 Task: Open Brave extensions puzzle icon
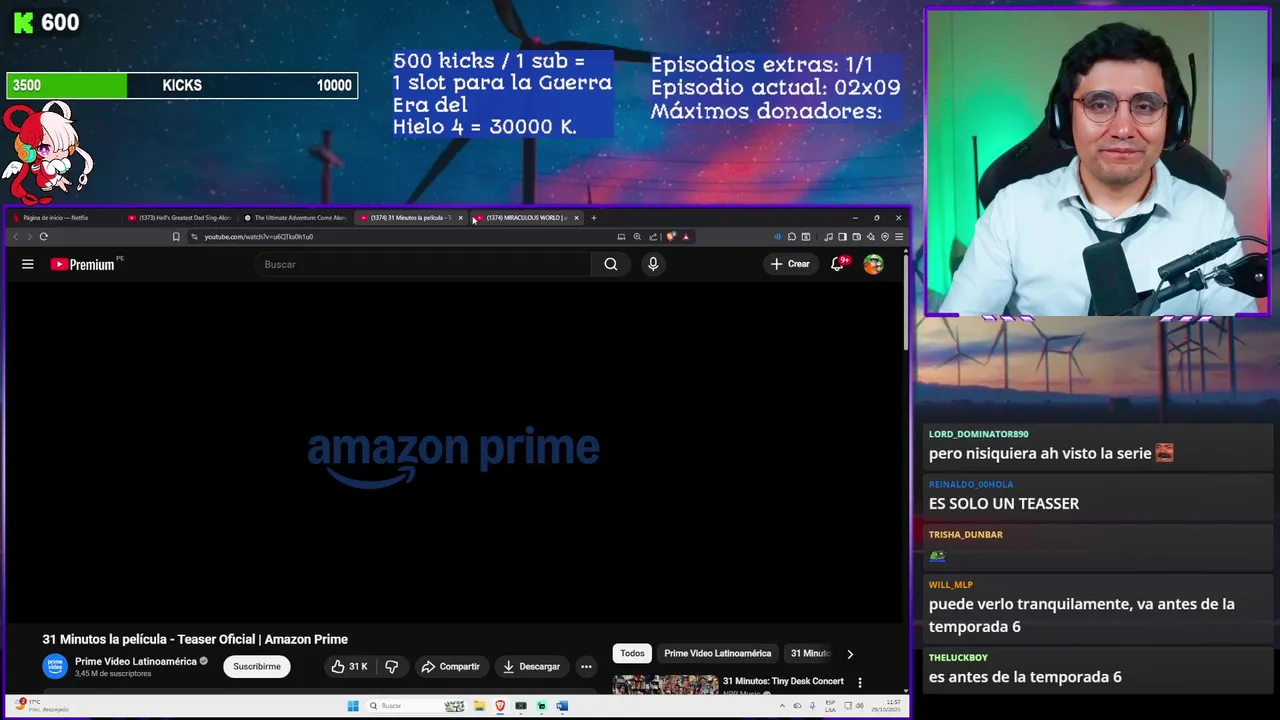(x=791, y=237)
